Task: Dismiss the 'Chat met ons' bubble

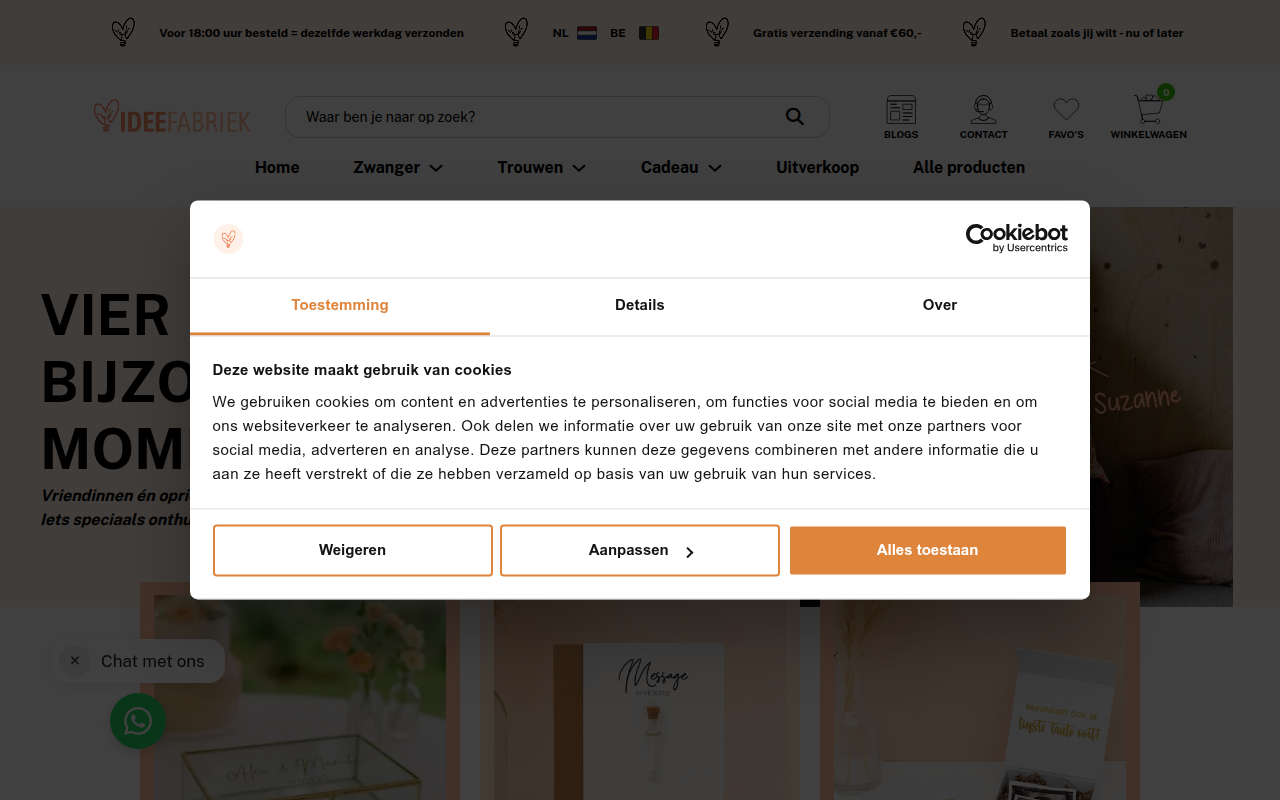Action: [x=75, y=661]
